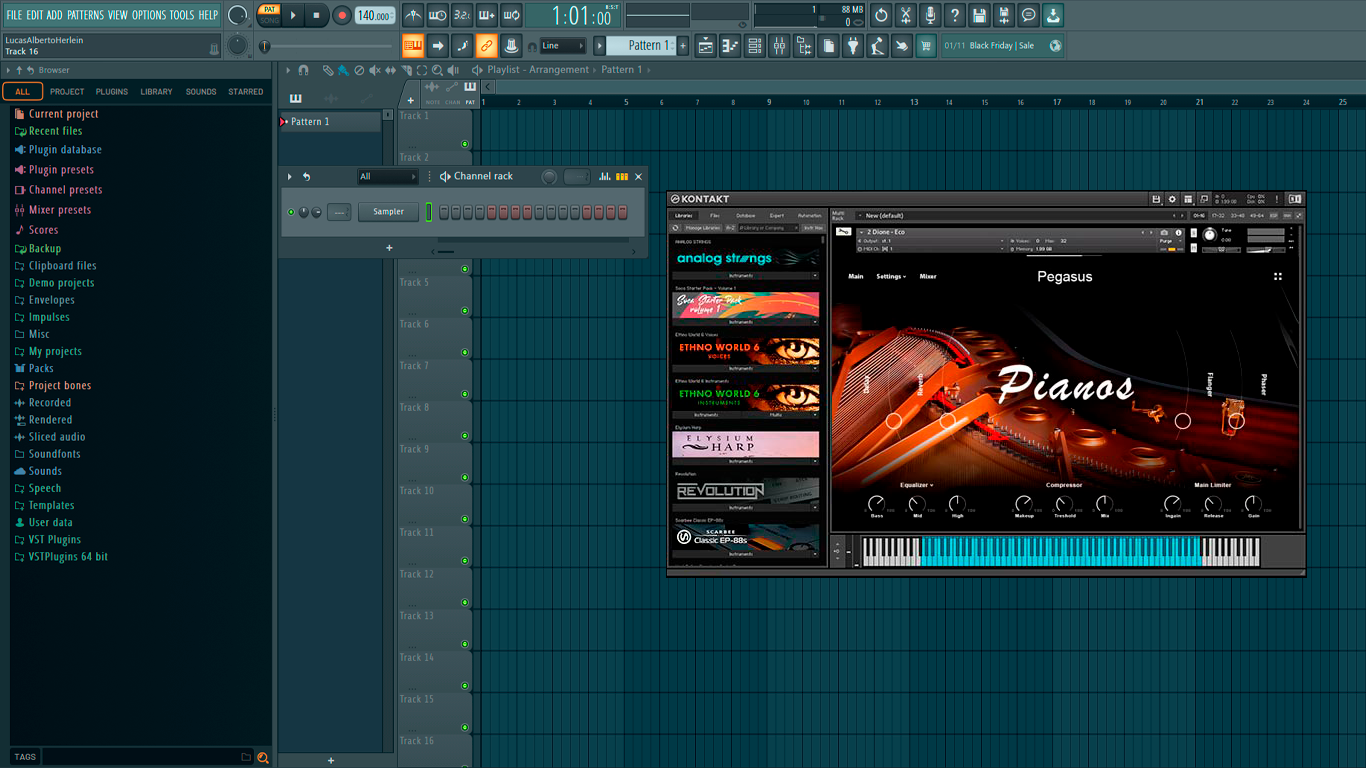Open the microphone recording icon
Viewport: 1366px width, 768px height.
(930, 15)
